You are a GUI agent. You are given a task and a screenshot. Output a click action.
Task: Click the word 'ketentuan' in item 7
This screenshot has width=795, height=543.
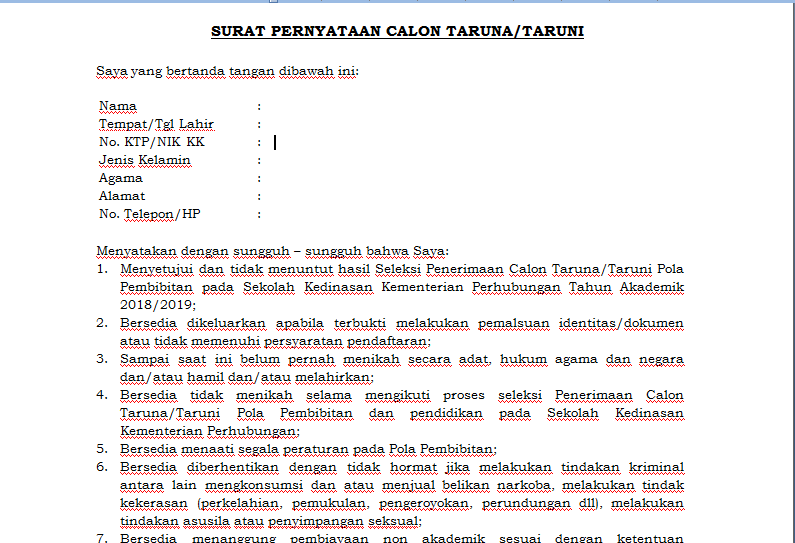[x=650, y=538]
